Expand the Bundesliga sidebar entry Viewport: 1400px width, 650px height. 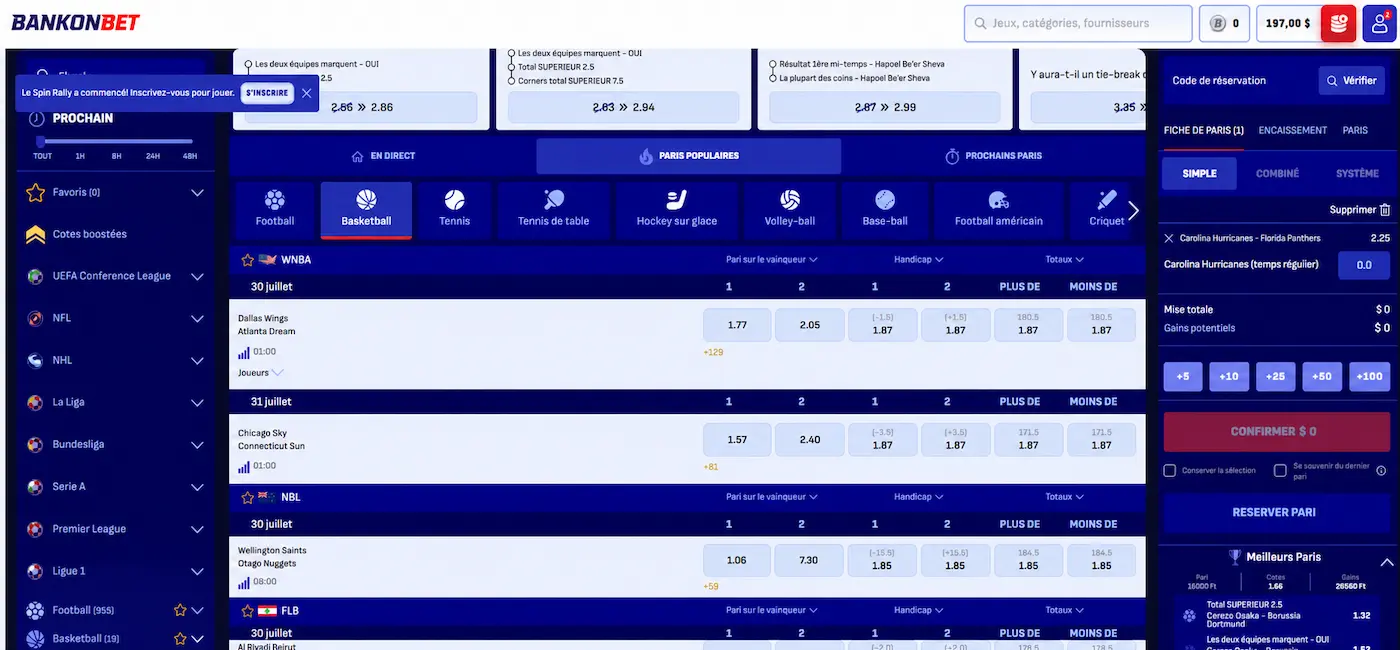pos(197,445)
